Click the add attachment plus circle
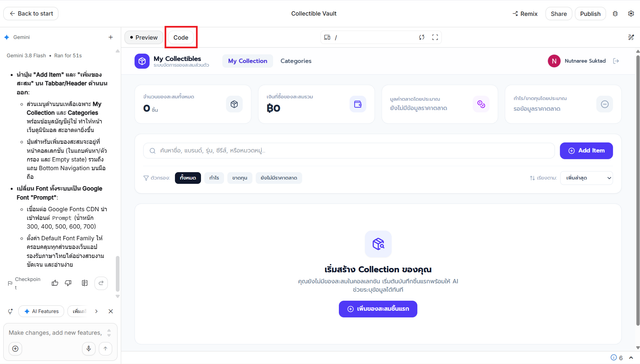 [15, 348]
